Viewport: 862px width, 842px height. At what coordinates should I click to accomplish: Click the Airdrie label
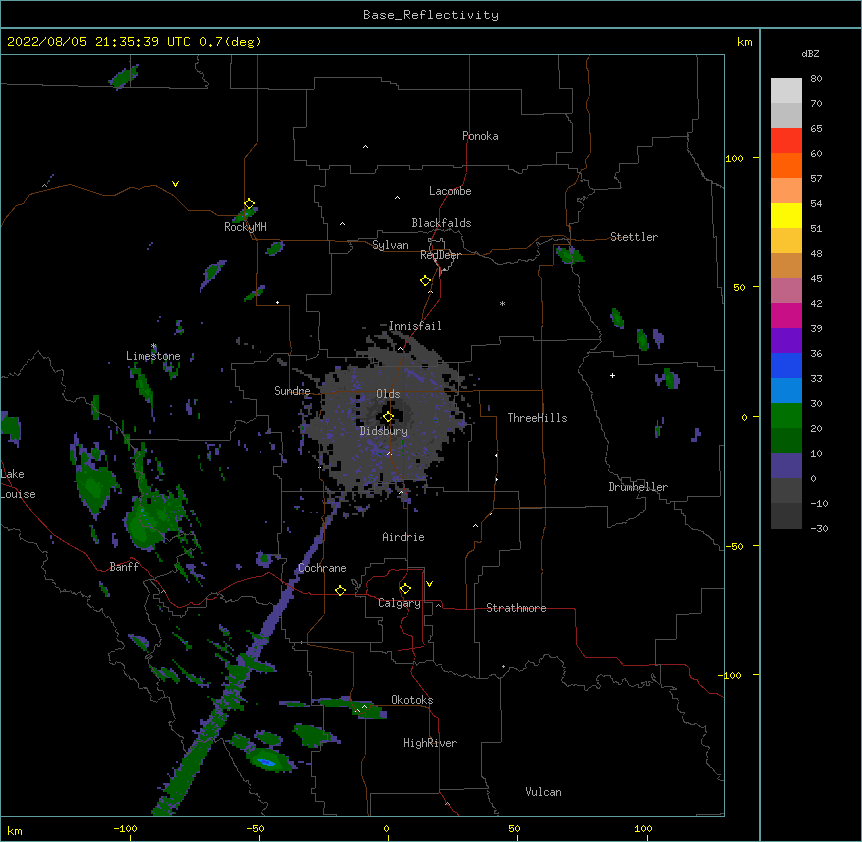[x=403, y=537]
